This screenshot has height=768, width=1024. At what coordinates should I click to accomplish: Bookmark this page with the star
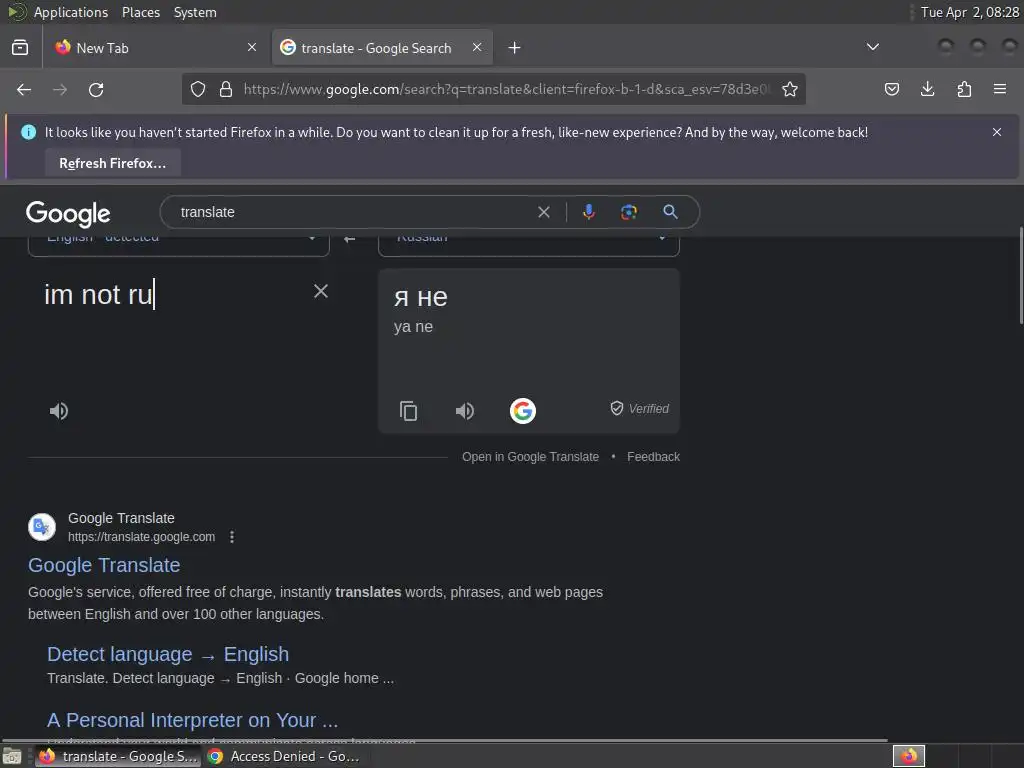(x=790, y=89)
